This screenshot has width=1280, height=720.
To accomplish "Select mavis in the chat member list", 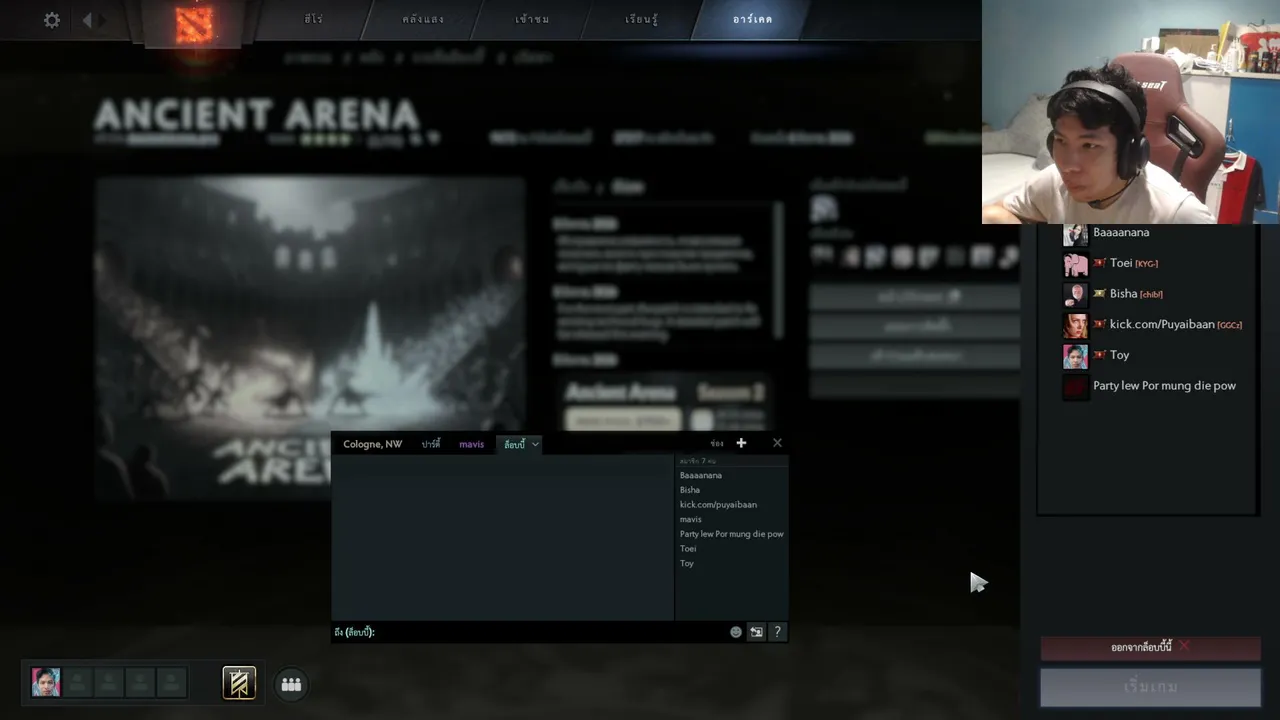I will pos(691,519).
